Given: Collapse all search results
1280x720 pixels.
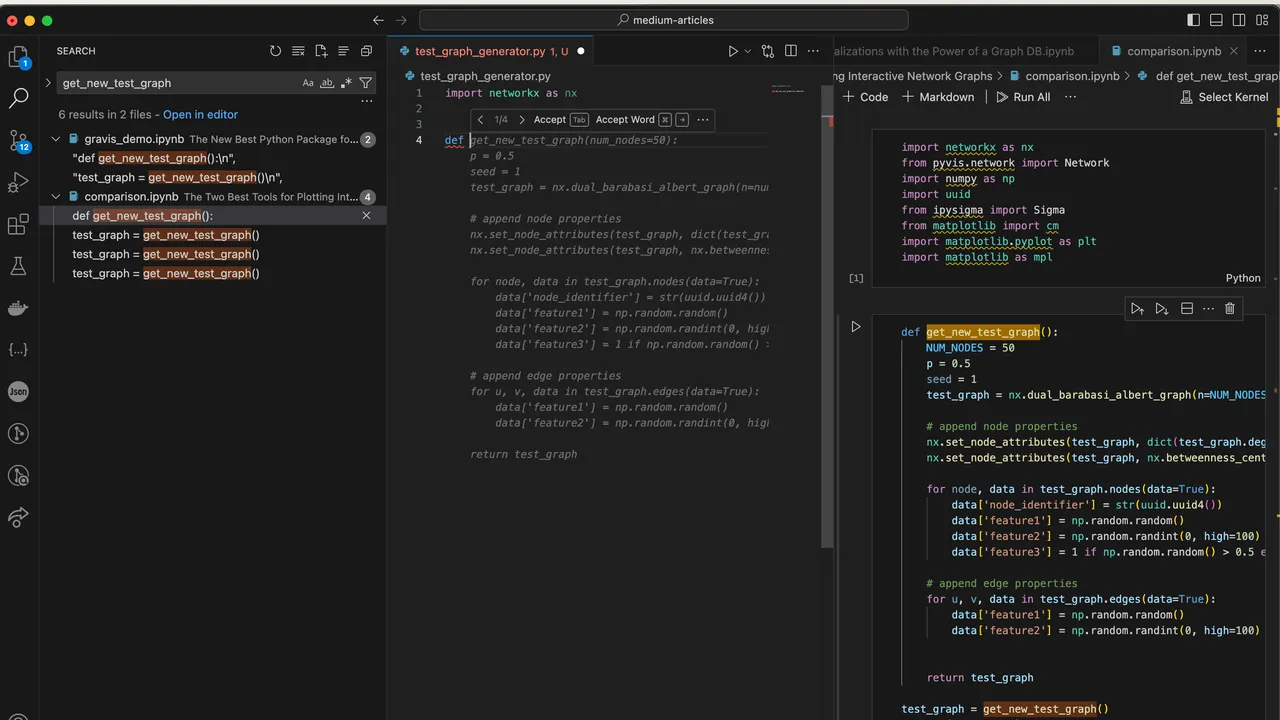Looking at the screenshot, I should [366, 51].
